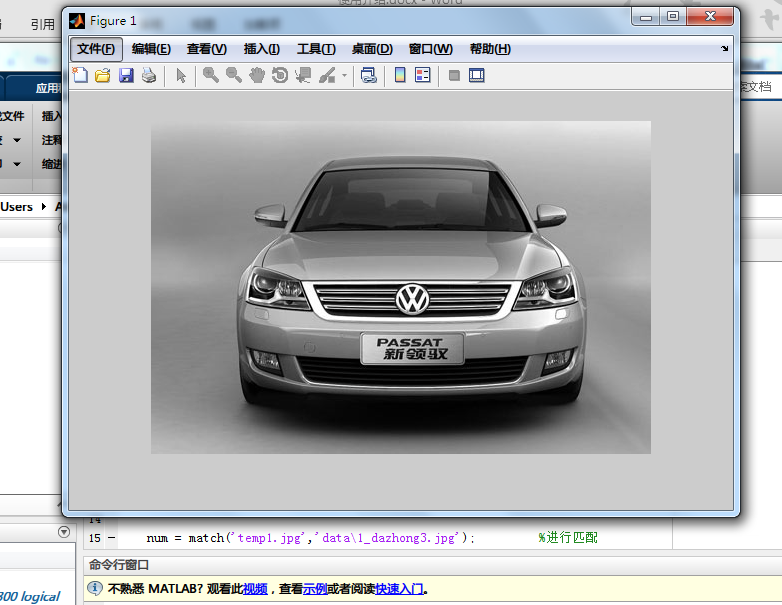
Task: Open the Brush tool color dropdown arrow
Action: click(x=344, y=76)
